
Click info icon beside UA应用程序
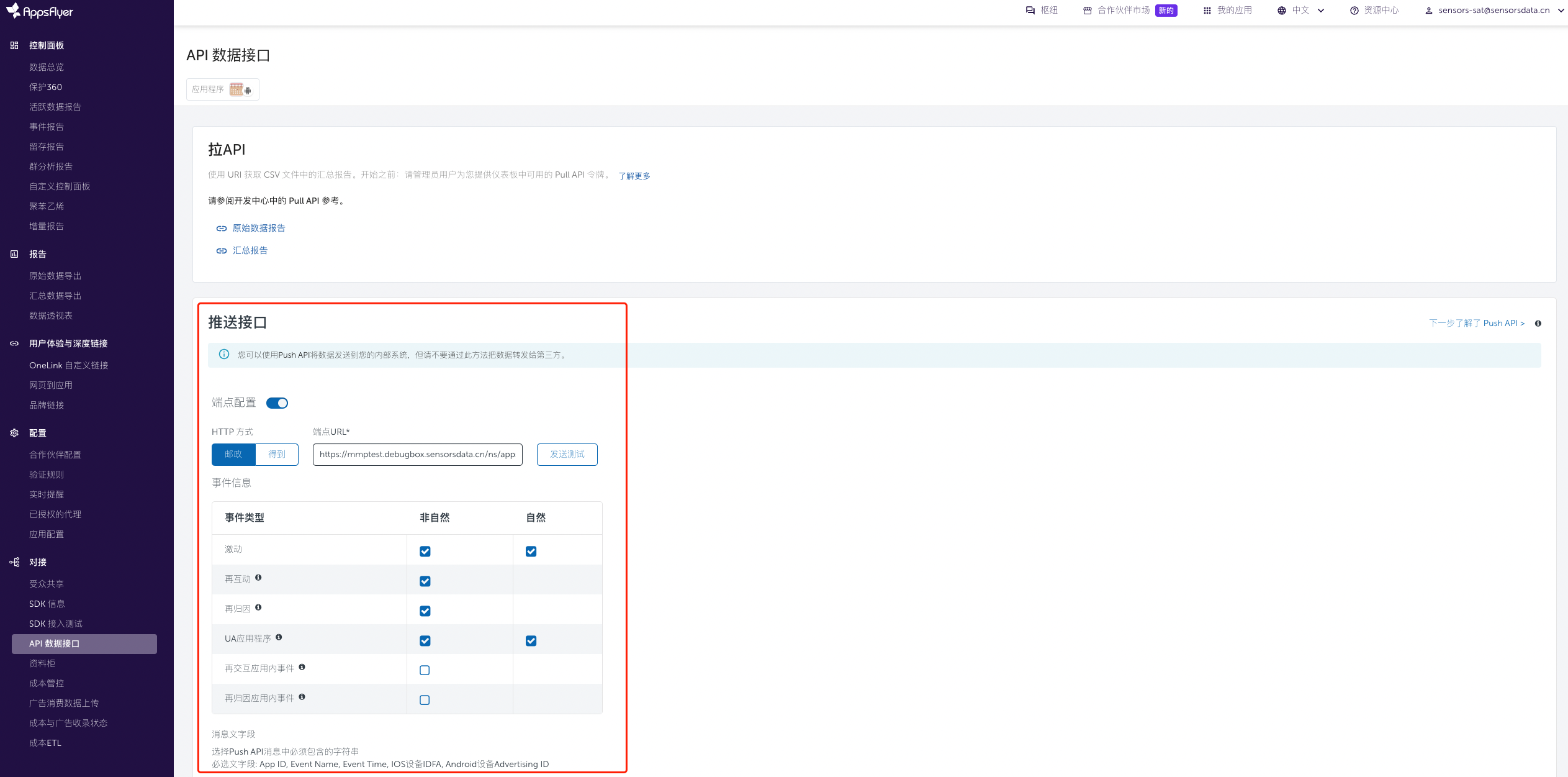279,637
